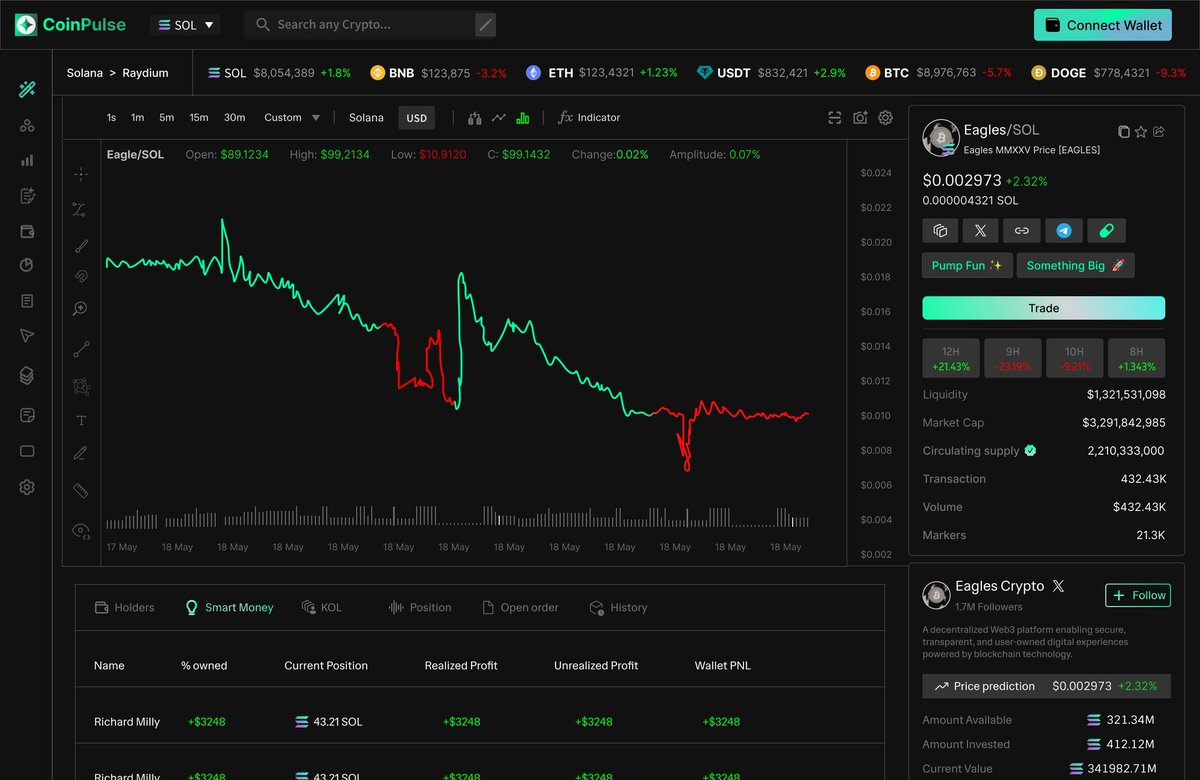Select ETH in the ticker strip

(x=602, y=73)
